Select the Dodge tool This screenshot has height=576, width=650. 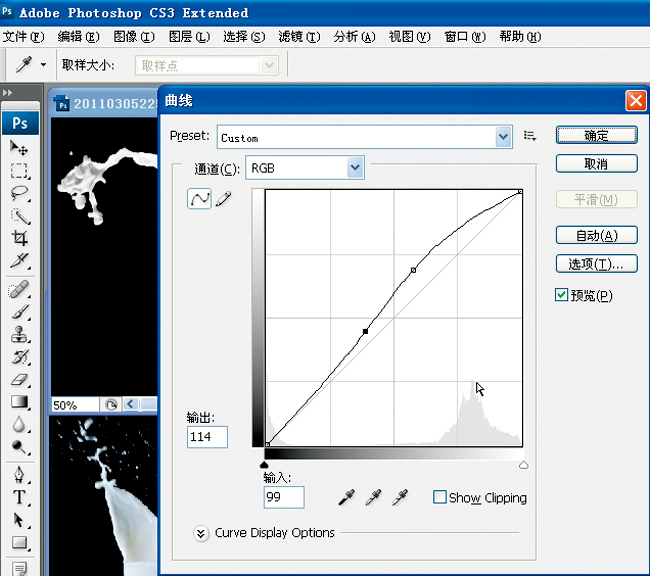click(19, 447)
